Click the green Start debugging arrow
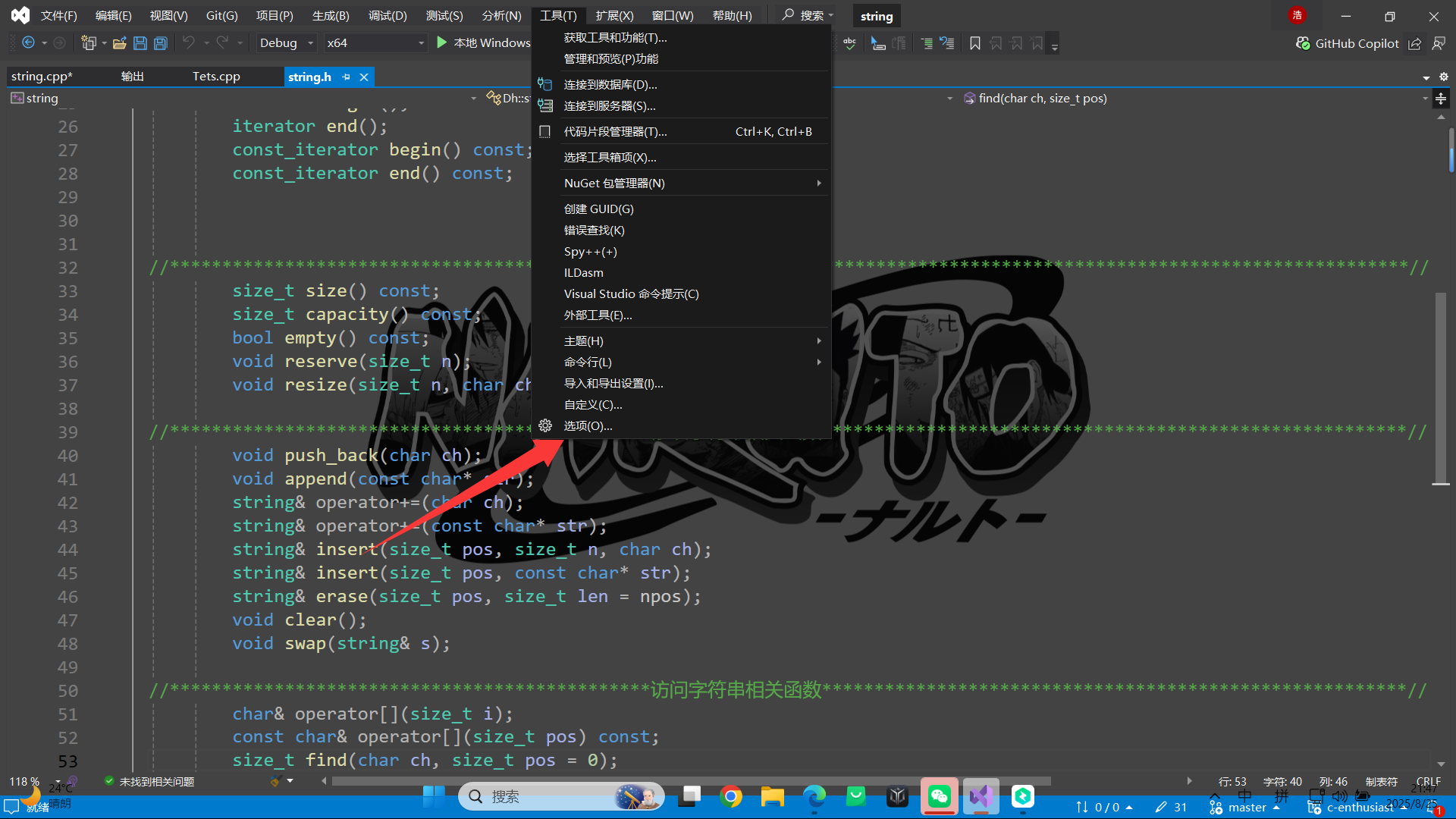This screenshot has height=819, width=1456. tap(442, 42)
